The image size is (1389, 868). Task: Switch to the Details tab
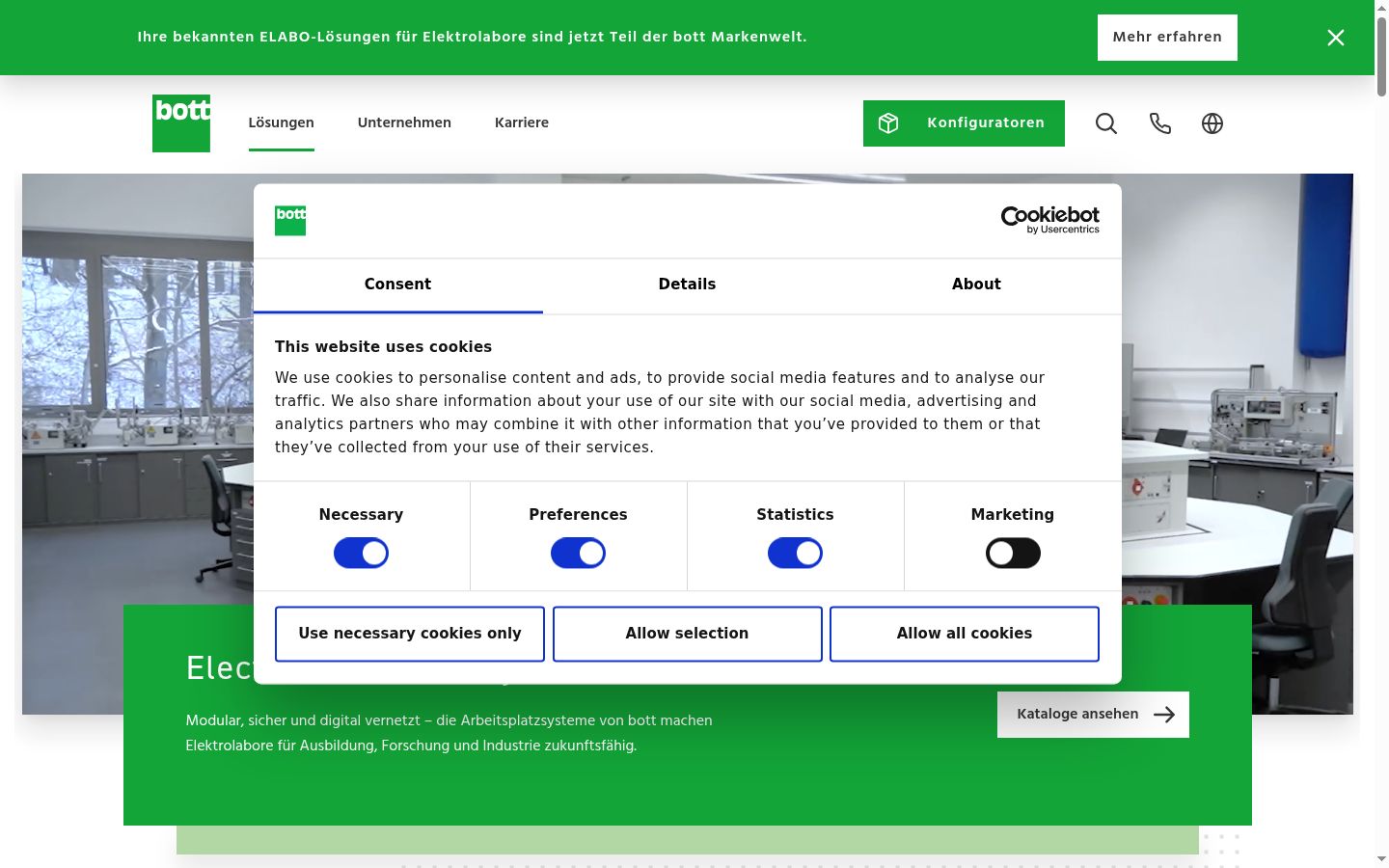[688, 285]
